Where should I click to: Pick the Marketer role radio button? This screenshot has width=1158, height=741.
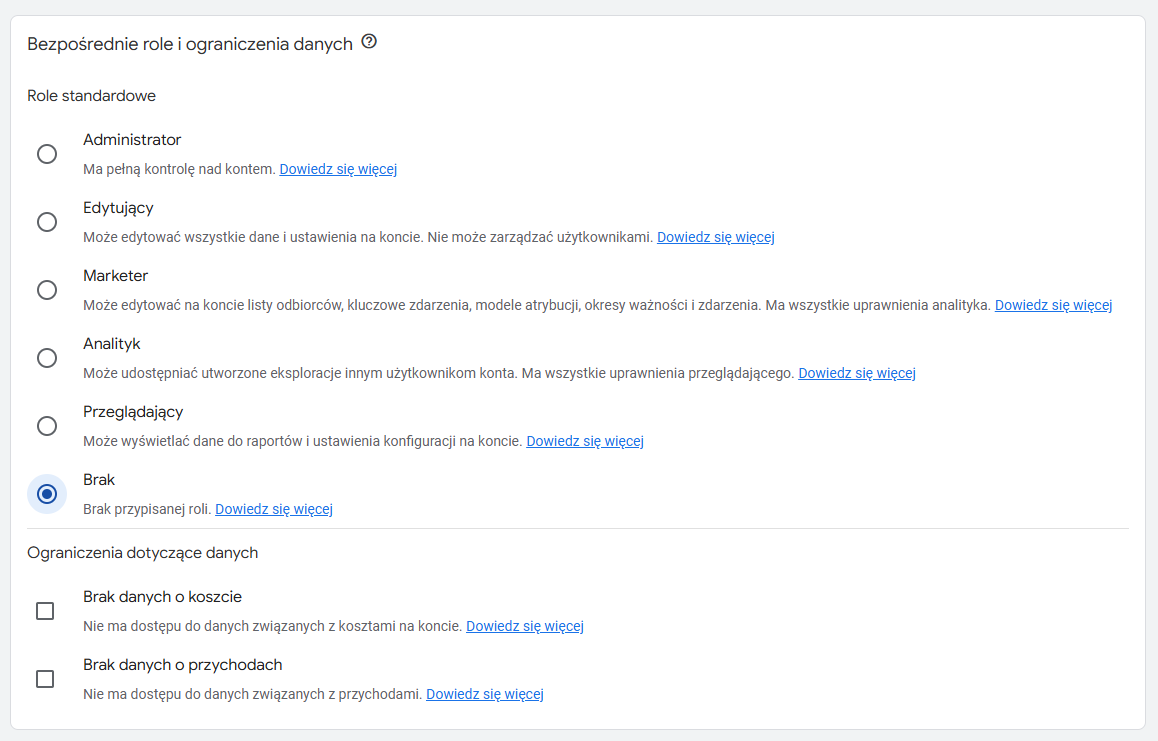(46, 290)
